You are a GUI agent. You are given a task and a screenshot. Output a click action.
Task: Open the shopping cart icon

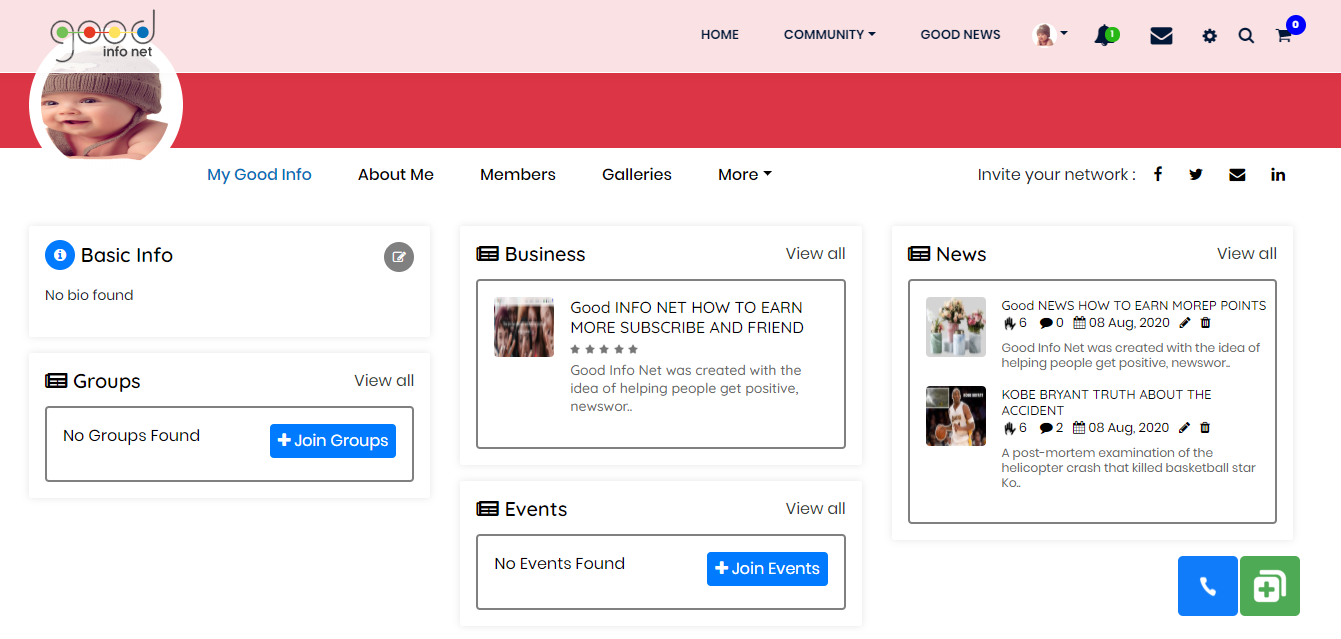pos(1284,36)
